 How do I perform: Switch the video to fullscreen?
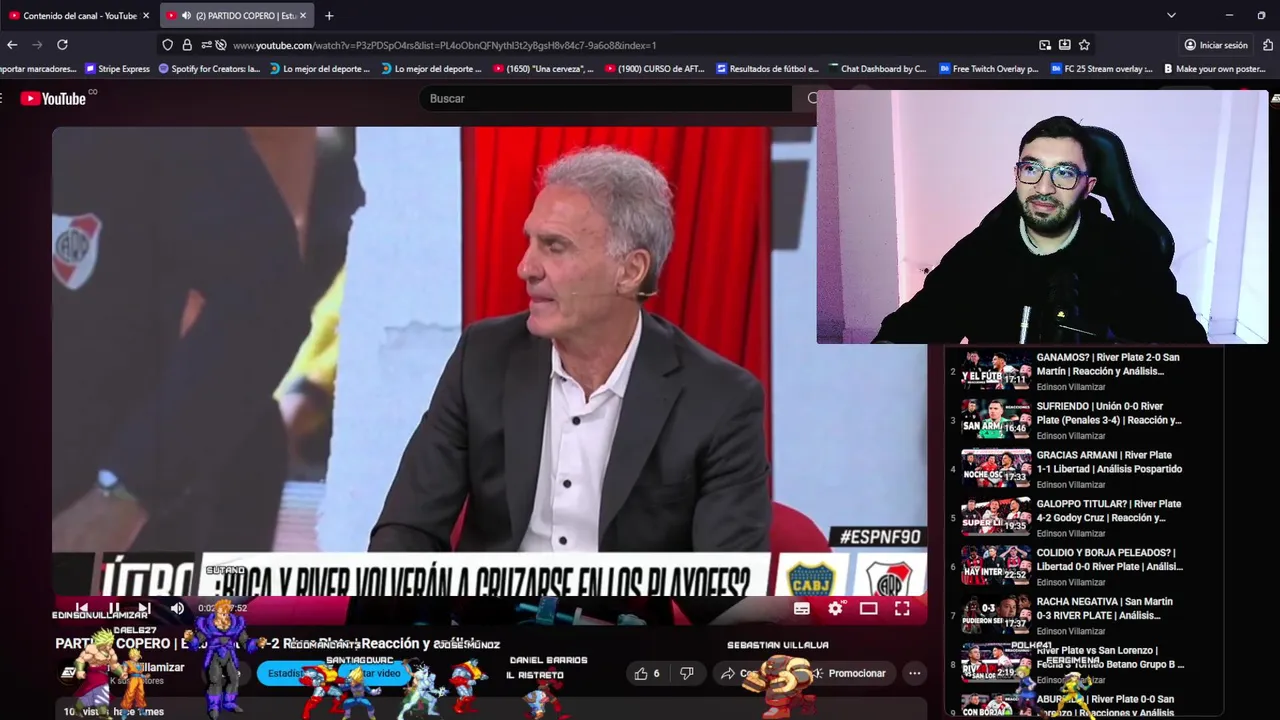pos(902,608)
